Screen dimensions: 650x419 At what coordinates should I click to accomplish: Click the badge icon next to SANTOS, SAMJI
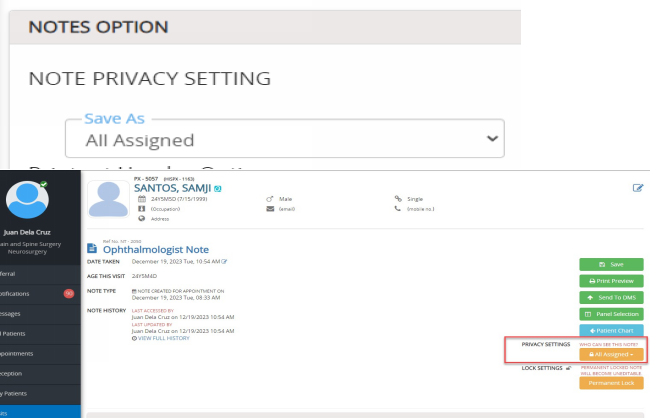pos(217,188)
